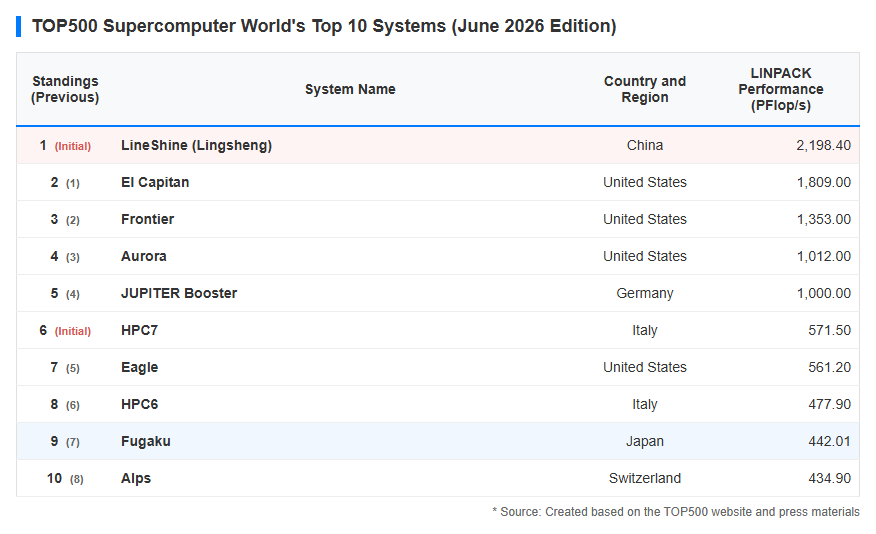The width and height of the screenshot is (876, 534).
Task: Click the performance value '2,198.40'
Action: [x=823, y=145]
